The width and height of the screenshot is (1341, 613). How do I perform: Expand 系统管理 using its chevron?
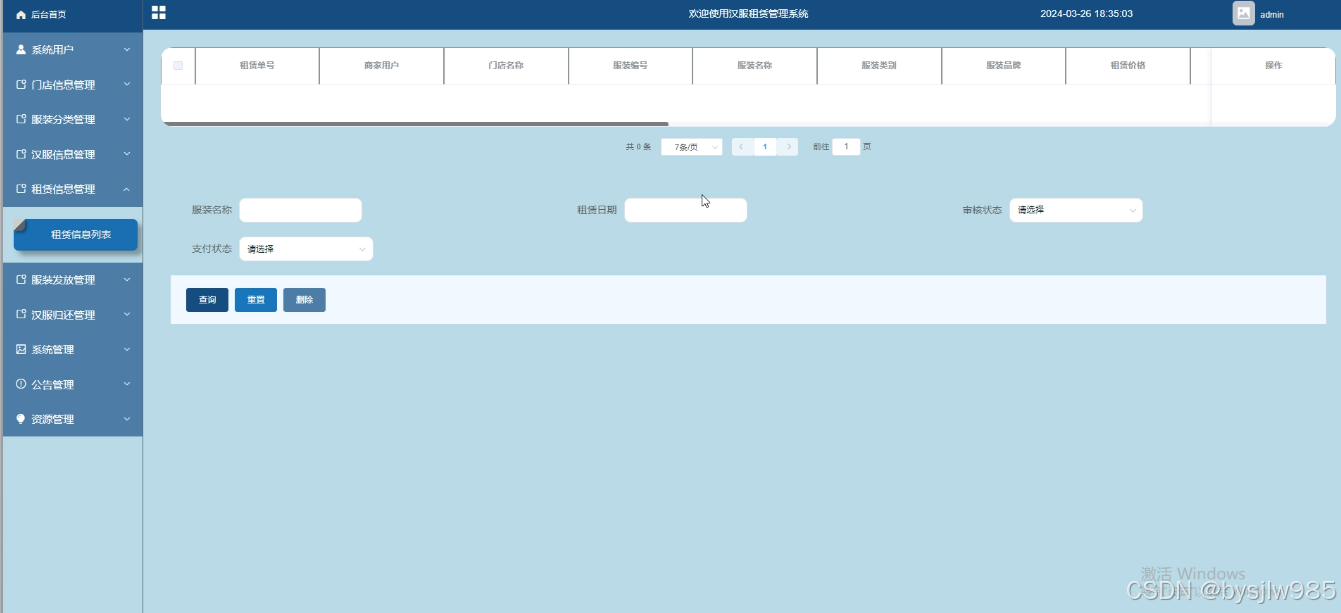pos(127,349)
